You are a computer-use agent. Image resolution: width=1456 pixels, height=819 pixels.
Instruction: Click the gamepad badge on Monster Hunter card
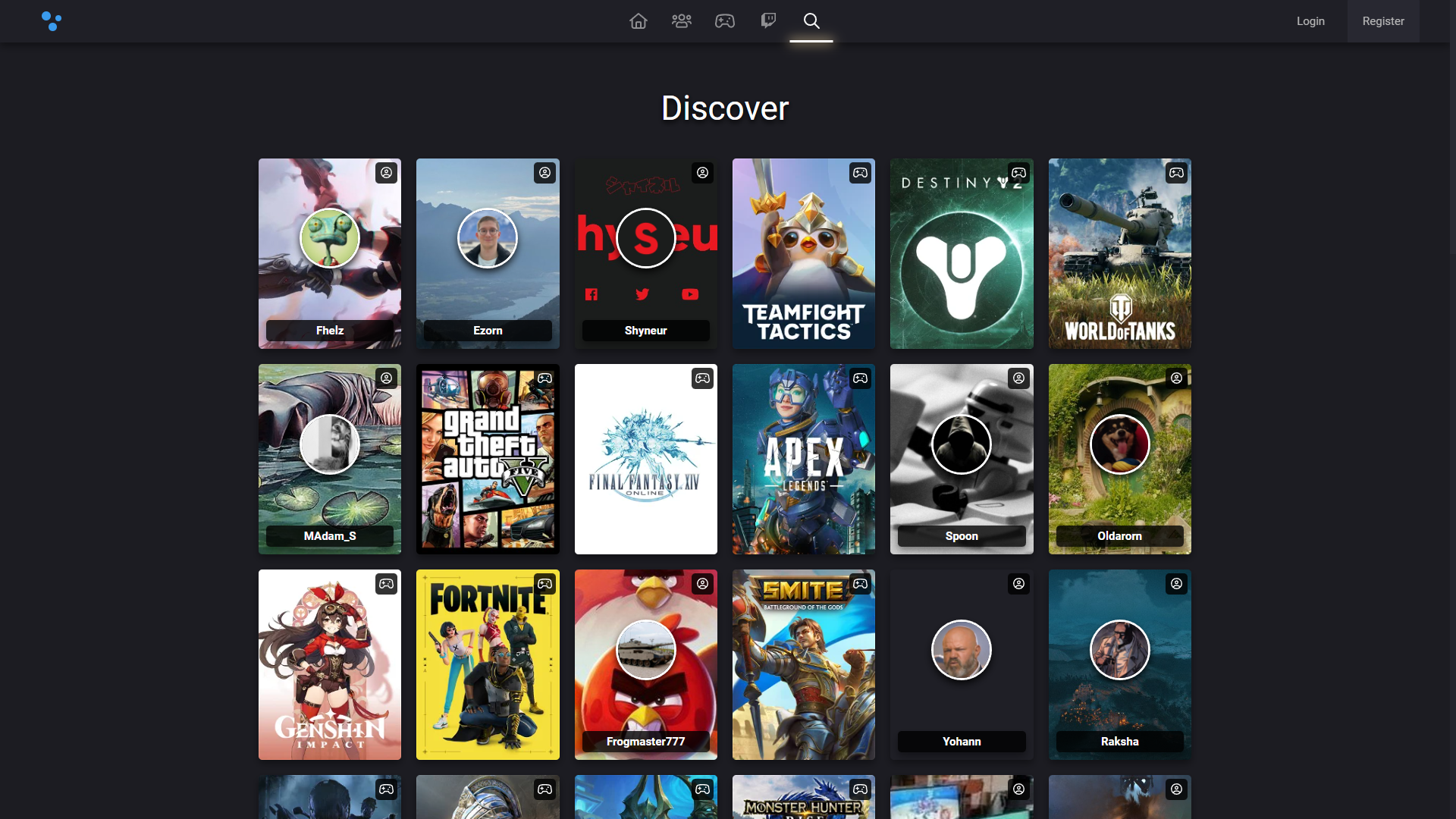(861, 789)
